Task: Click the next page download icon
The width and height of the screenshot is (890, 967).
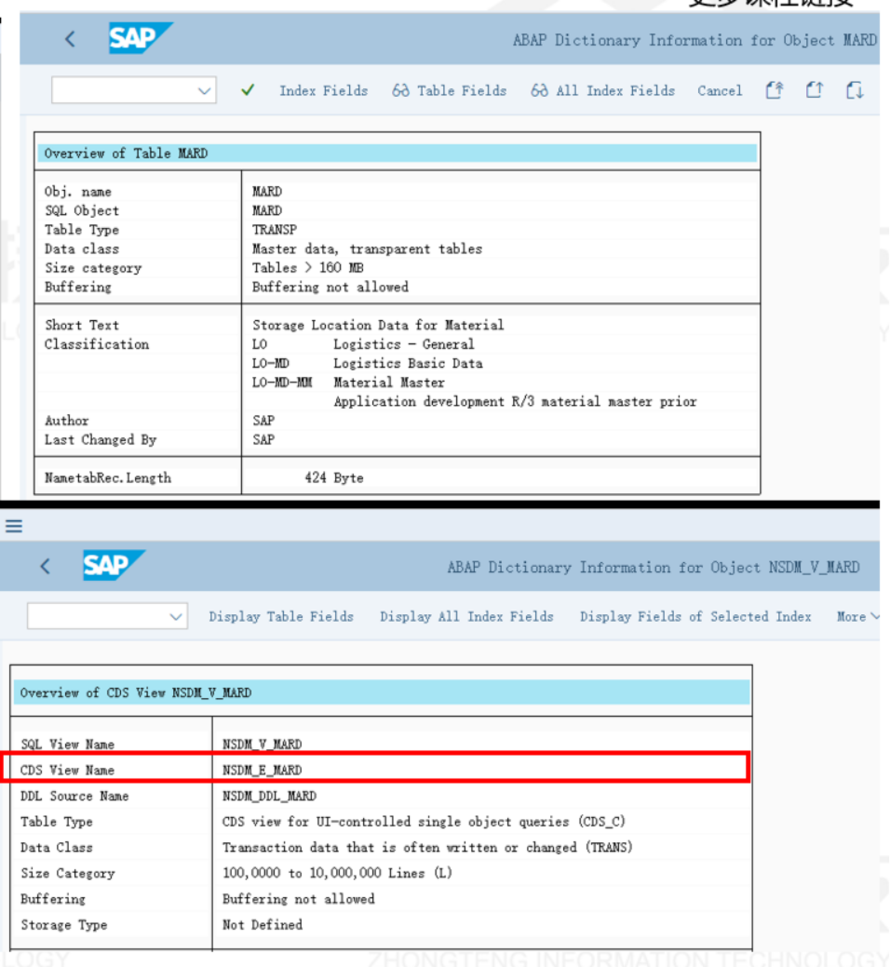Action: pyautogui.click(x=854, y=91)
